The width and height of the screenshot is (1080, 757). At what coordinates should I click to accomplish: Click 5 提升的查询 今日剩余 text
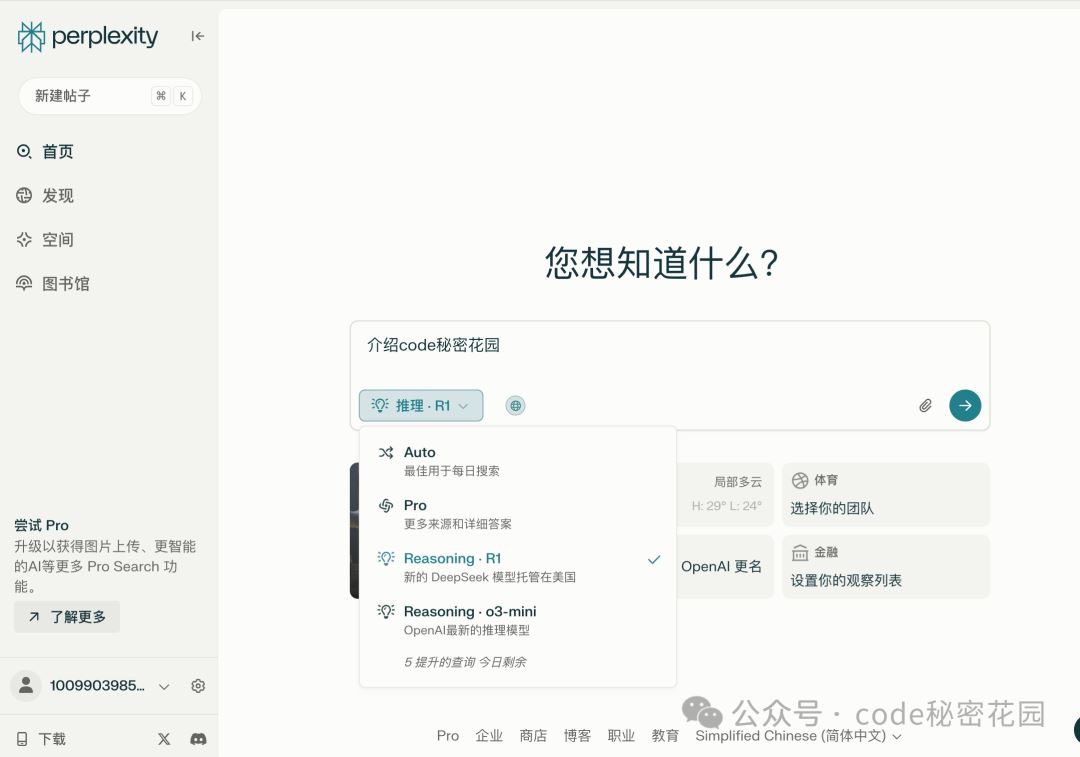[465, 662]
